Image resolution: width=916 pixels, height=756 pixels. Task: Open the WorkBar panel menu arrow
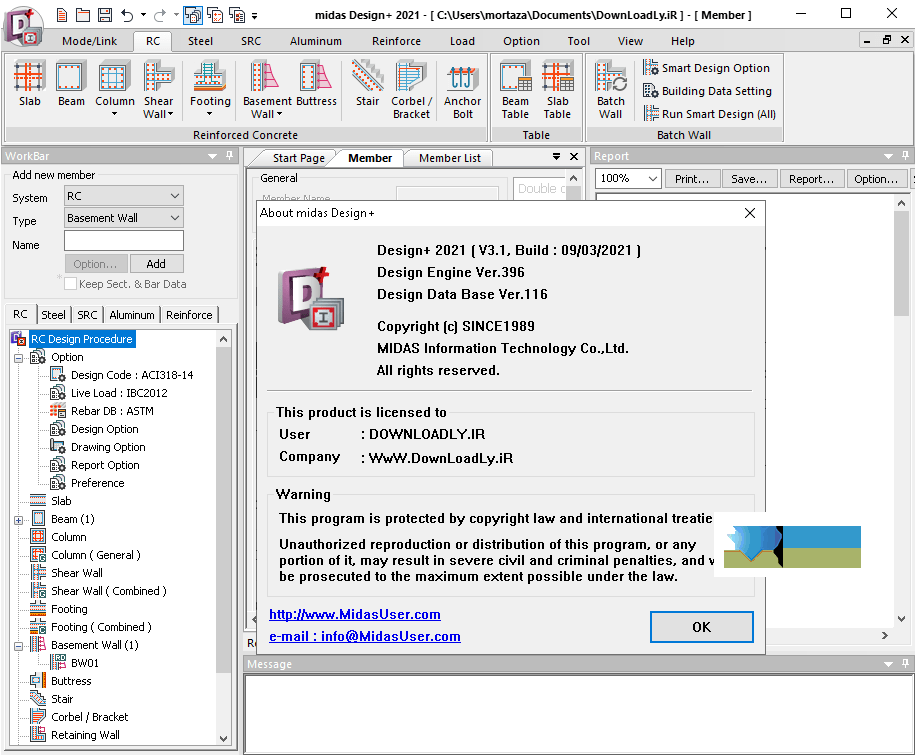(x=213, y=156)
